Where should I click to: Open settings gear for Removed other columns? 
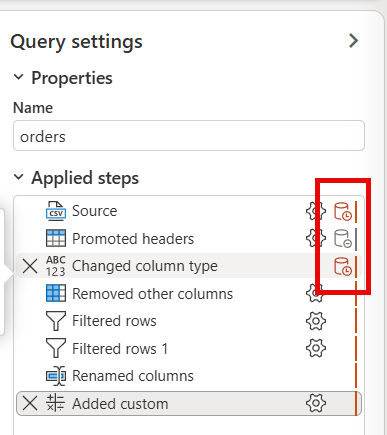[316, 293]
